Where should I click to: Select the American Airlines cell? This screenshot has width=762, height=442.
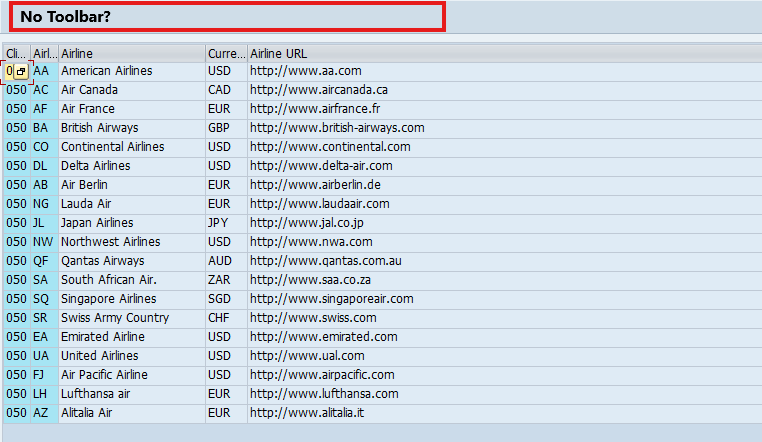[x=132, y=71]
